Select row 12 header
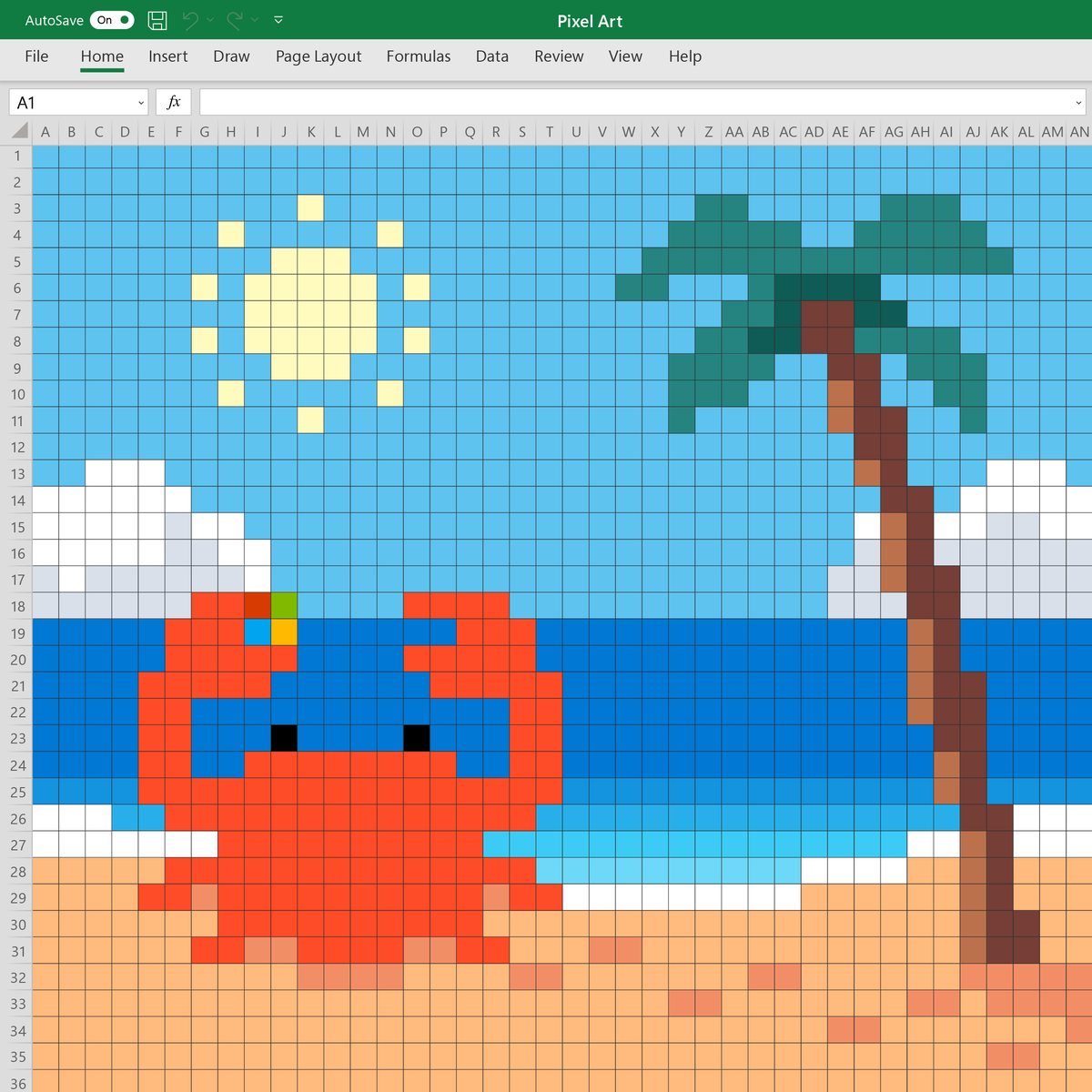This screenshot has width=1092, height=1092. (16, 448)
